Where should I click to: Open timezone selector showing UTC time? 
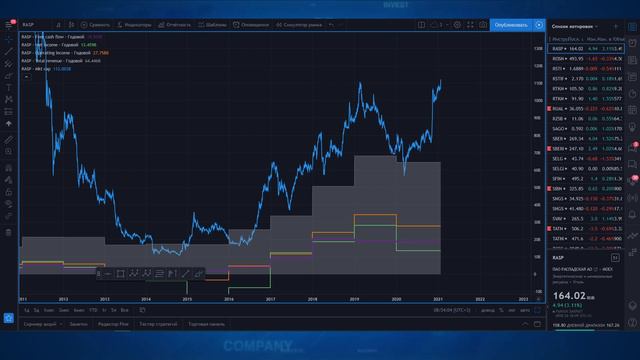point(452,310)
